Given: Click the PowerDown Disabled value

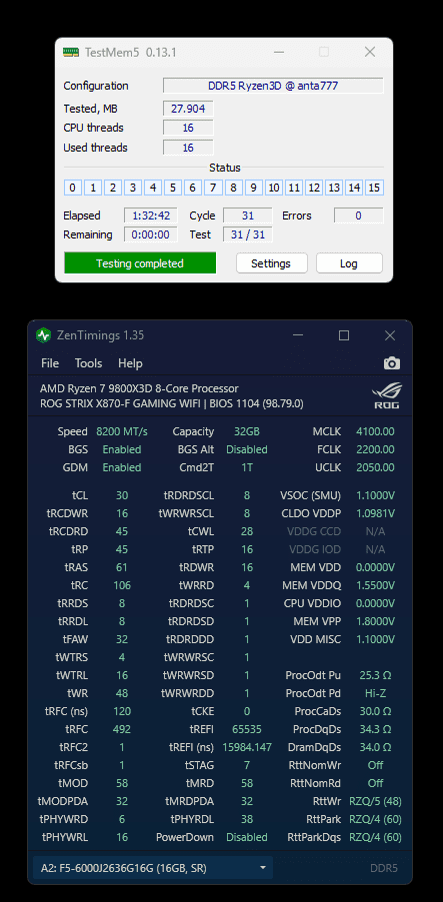Looking at the screenshot, I should pos(247,837).
